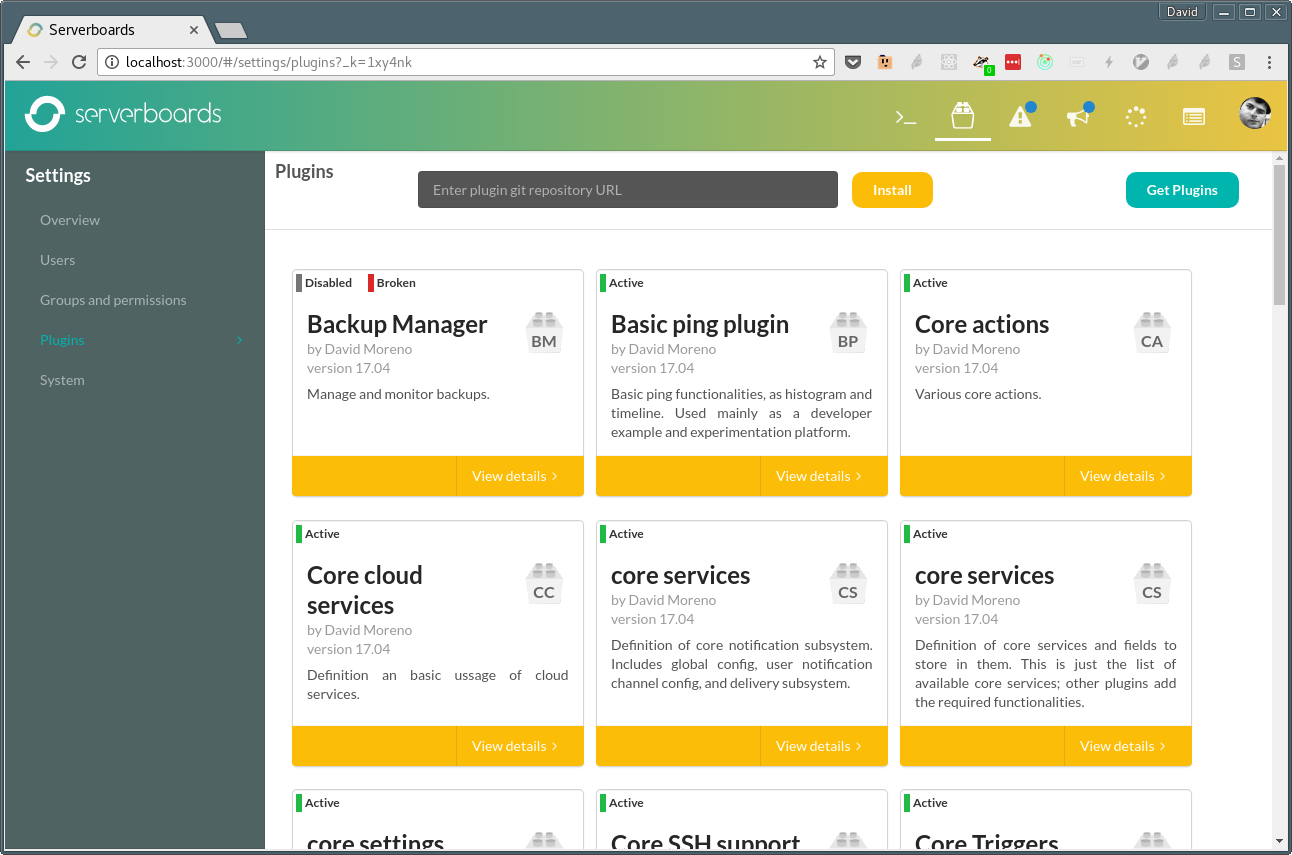Click the Disabled status on Backup Manager
This screenshot has width=1292, height=855.
(324, 283)
